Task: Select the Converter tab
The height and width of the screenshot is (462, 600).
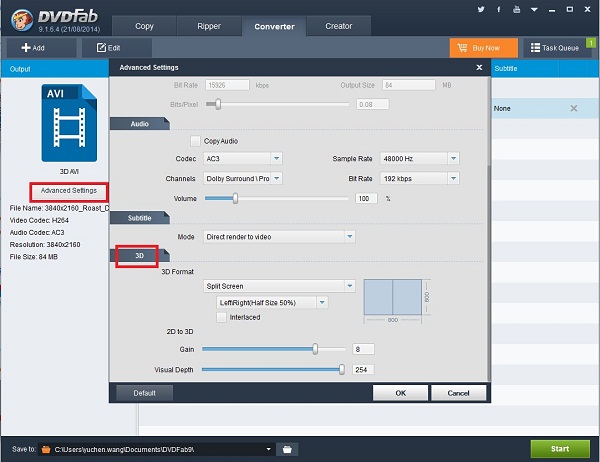Action: point(274,26)
